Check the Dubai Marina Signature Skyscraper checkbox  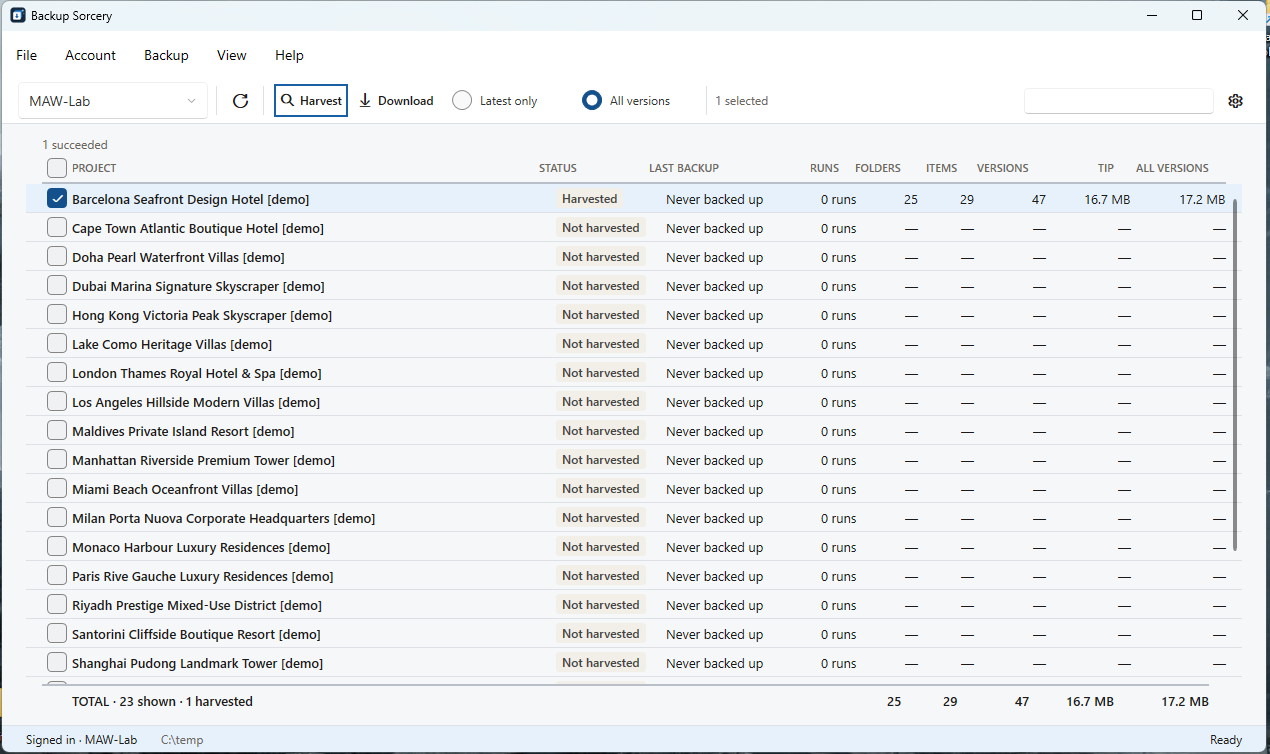click(x=57, y=286)
